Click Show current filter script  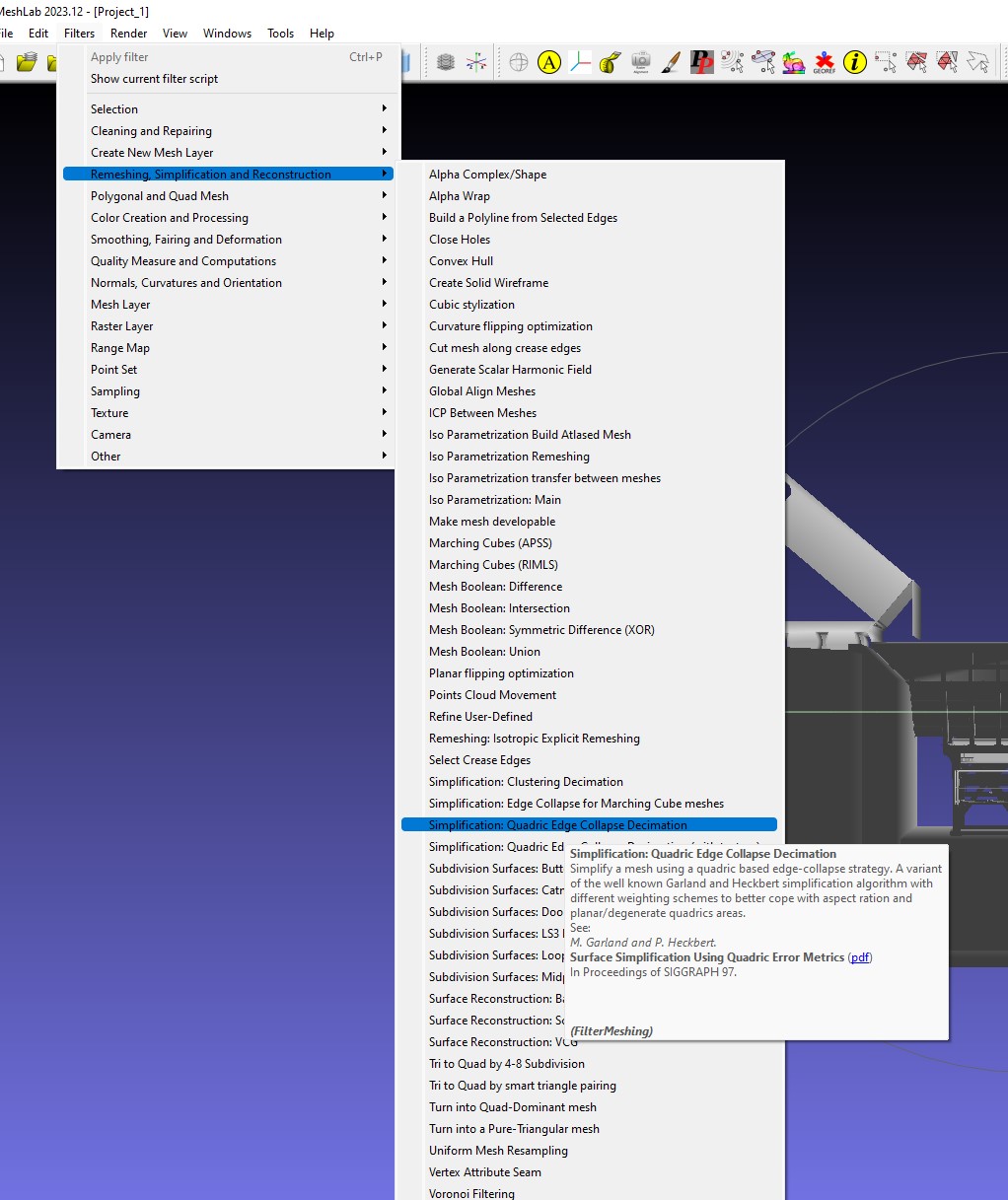coord(155,79)
